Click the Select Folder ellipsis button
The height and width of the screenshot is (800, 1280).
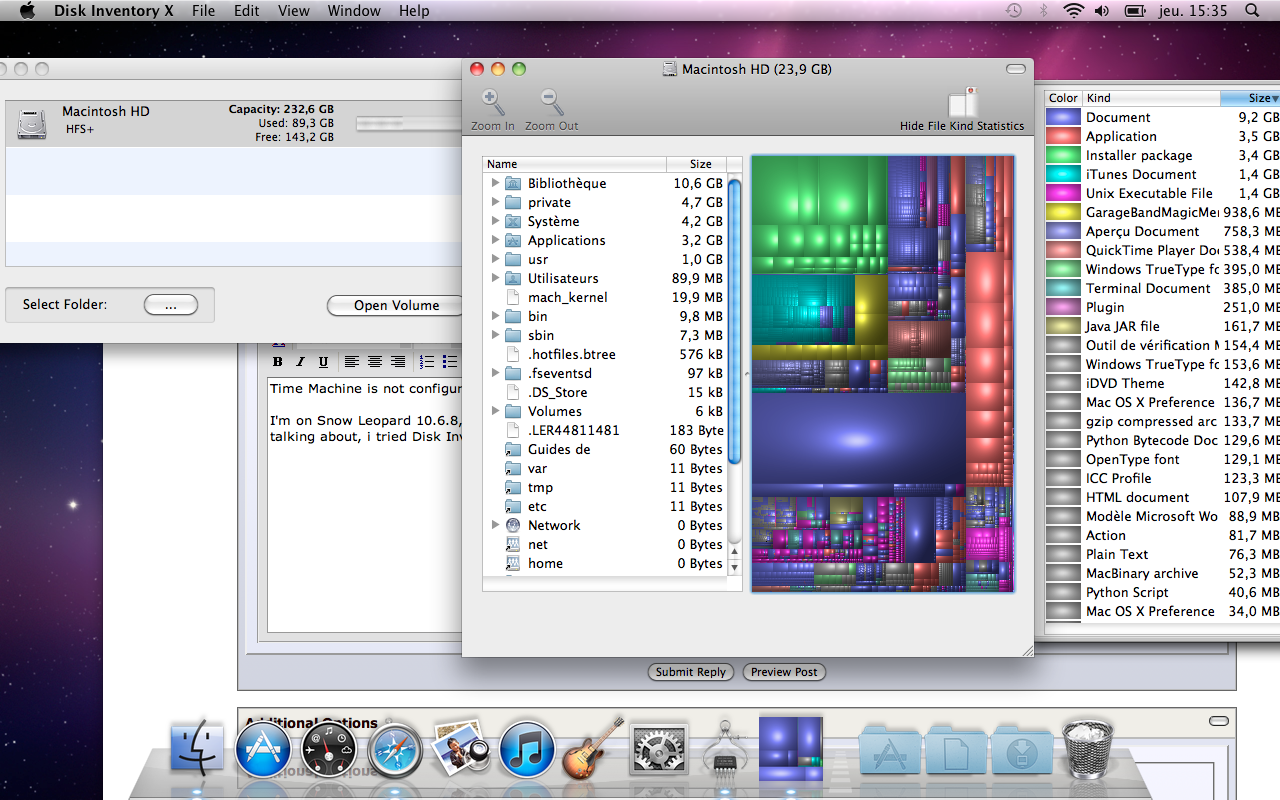click(170, 305)
